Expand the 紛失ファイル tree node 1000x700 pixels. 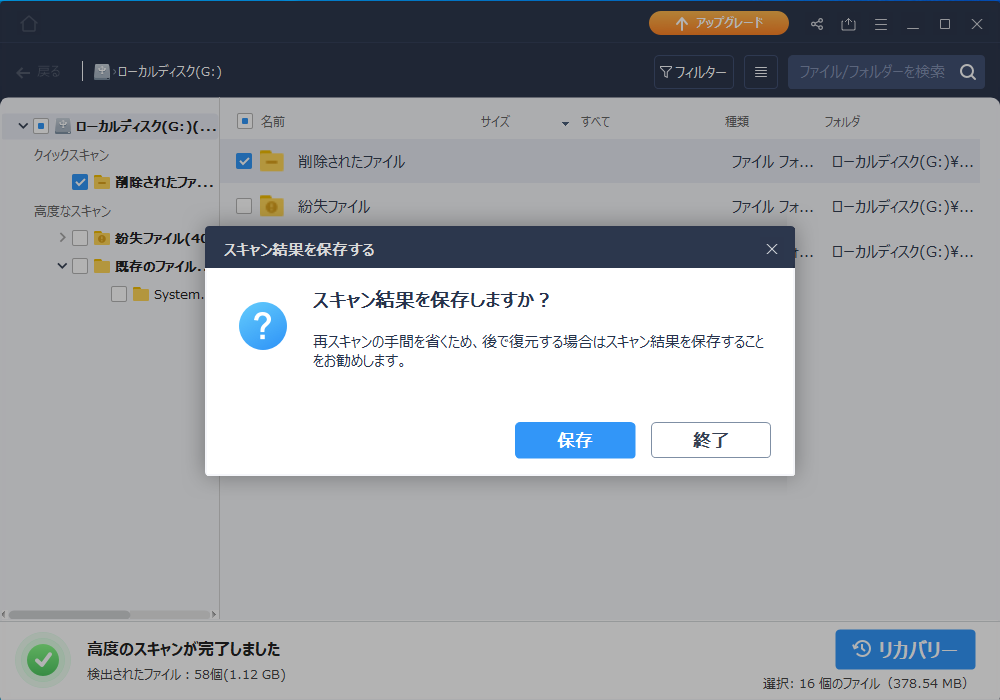click(x=63, y=238)
